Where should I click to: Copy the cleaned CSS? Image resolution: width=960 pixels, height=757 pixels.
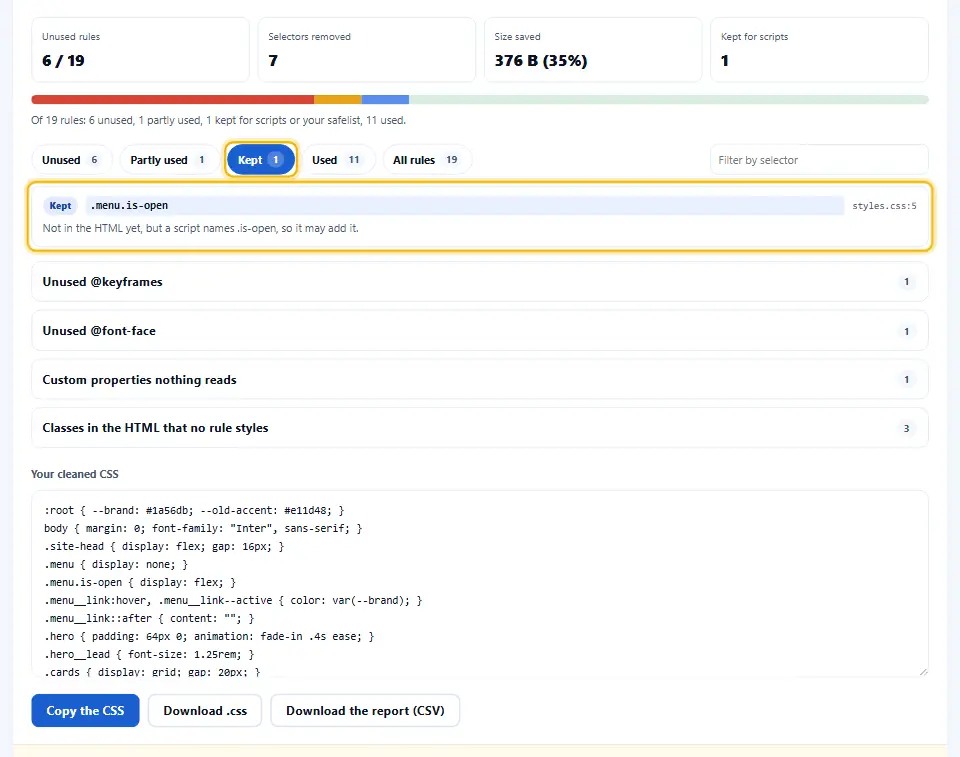point(85,710)
